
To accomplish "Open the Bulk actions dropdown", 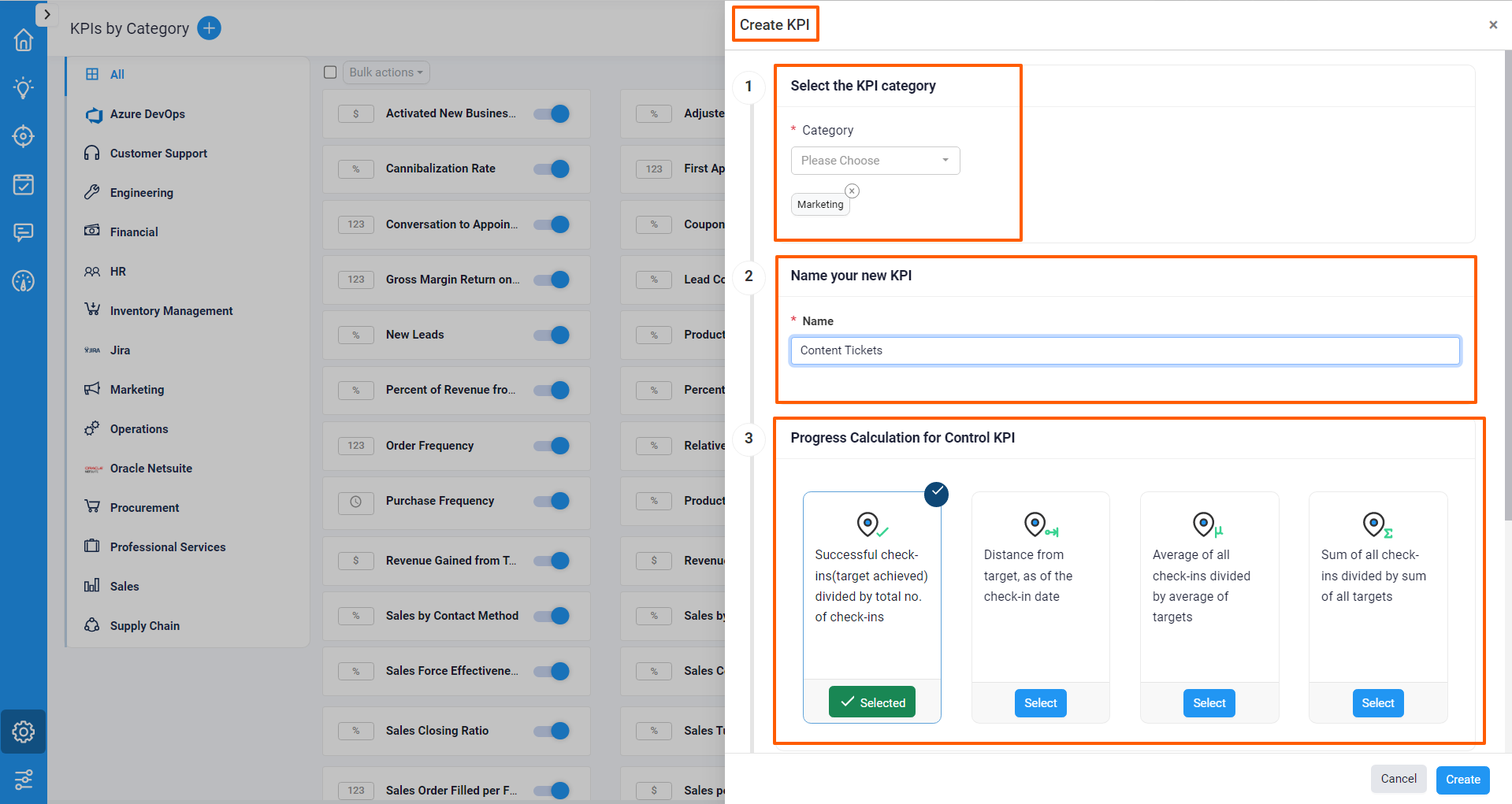I will click(385, 72).
